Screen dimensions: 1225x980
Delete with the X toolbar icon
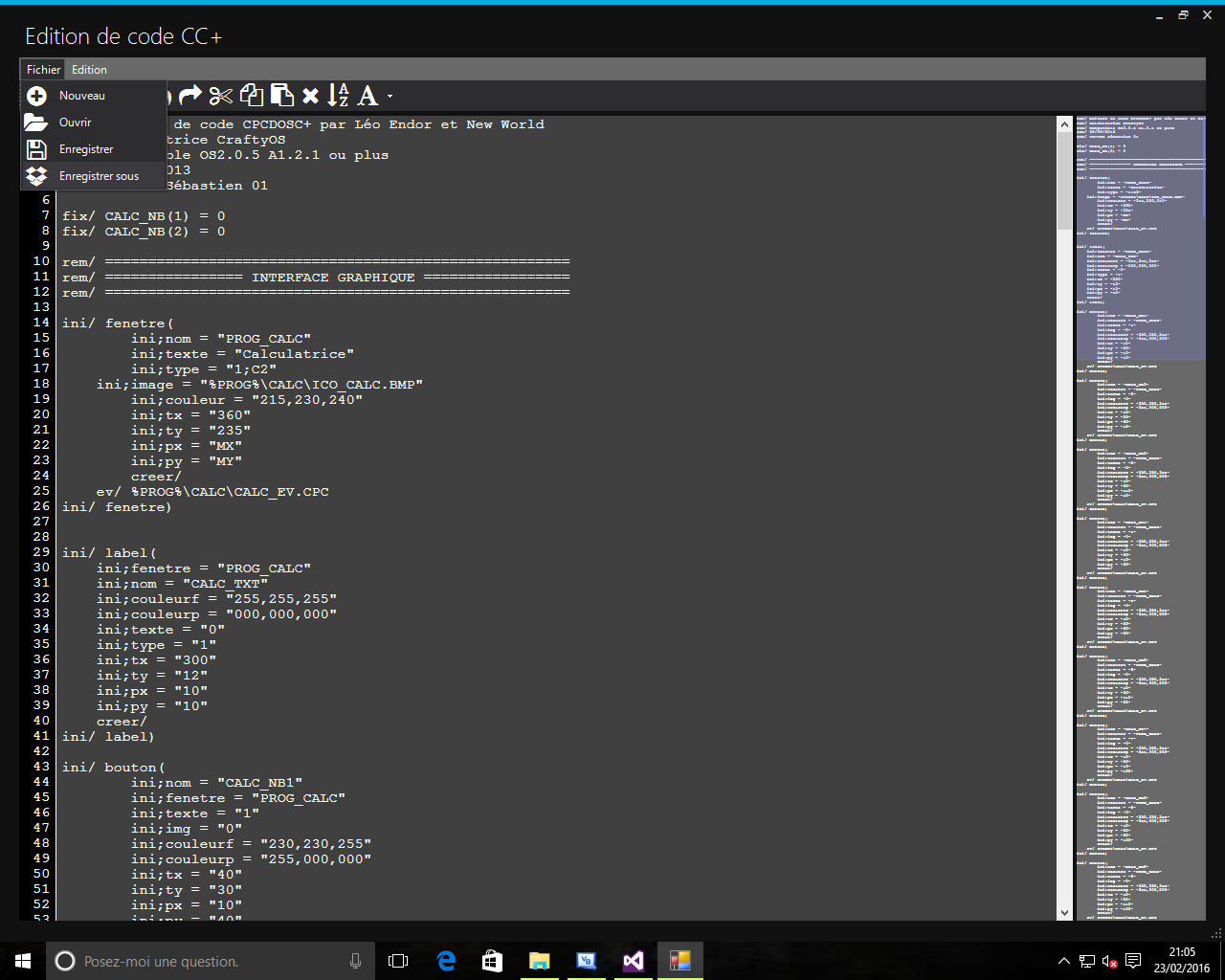pos(310,96)
